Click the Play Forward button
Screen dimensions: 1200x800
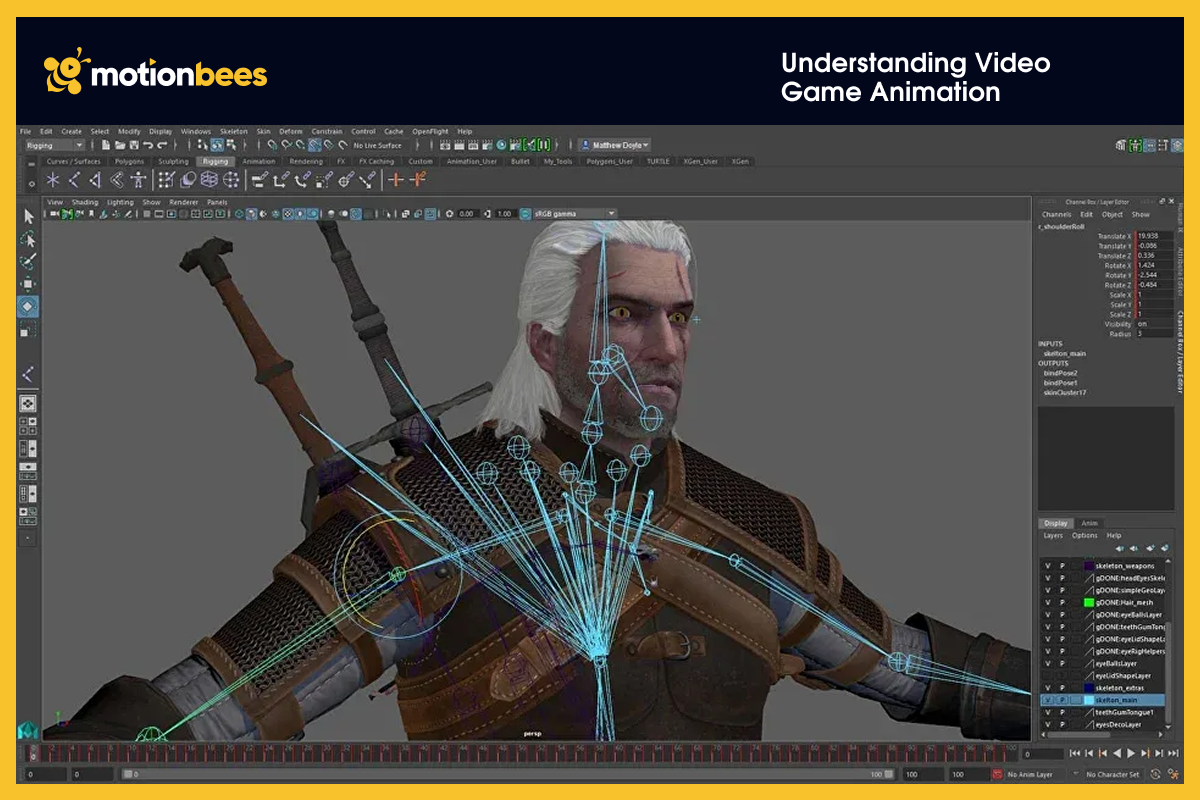1131,753
